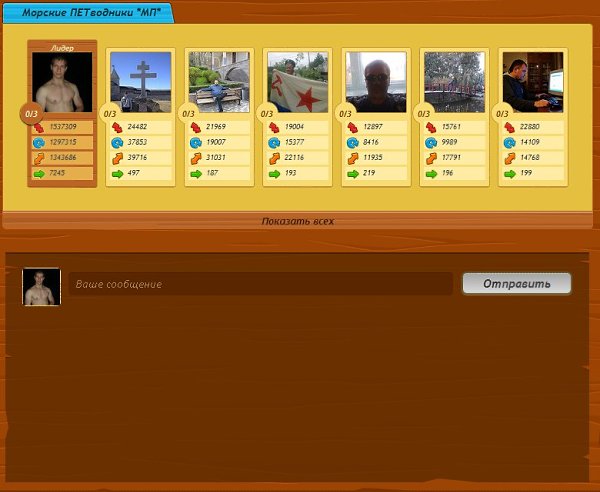Viewport: 600px width, 492px height.
Task: Click the green arrow icon beside 193
Action: click(274, 173)
